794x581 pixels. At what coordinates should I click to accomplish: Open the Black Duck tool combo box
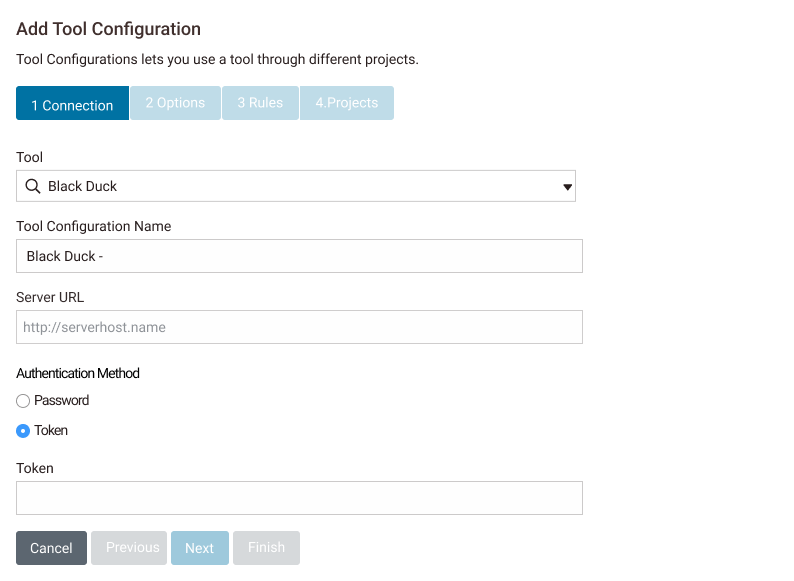tap(296, 186)
